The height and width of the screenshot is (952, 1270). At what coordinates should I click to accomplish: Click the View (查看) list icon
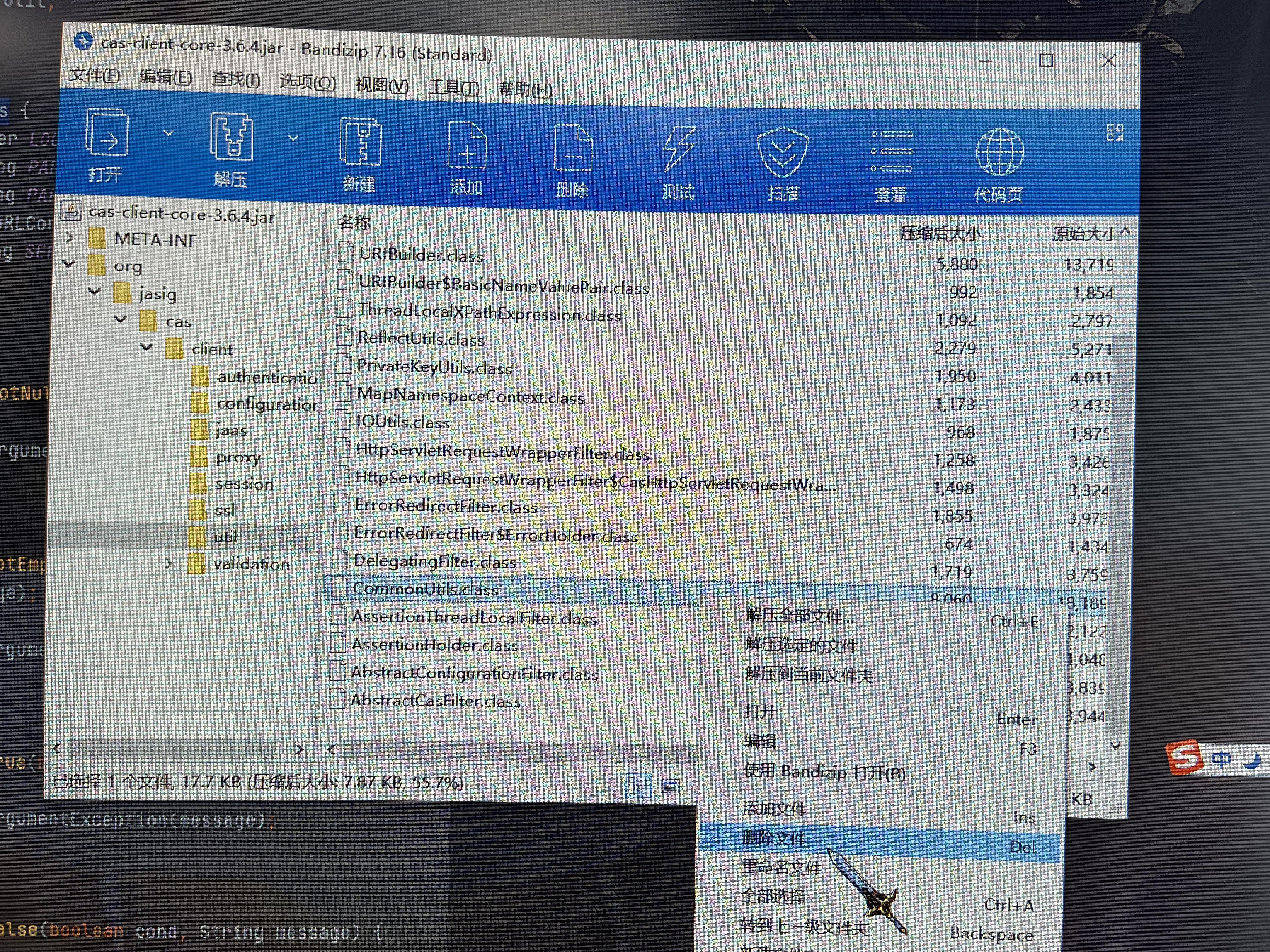tap(891, 151)
